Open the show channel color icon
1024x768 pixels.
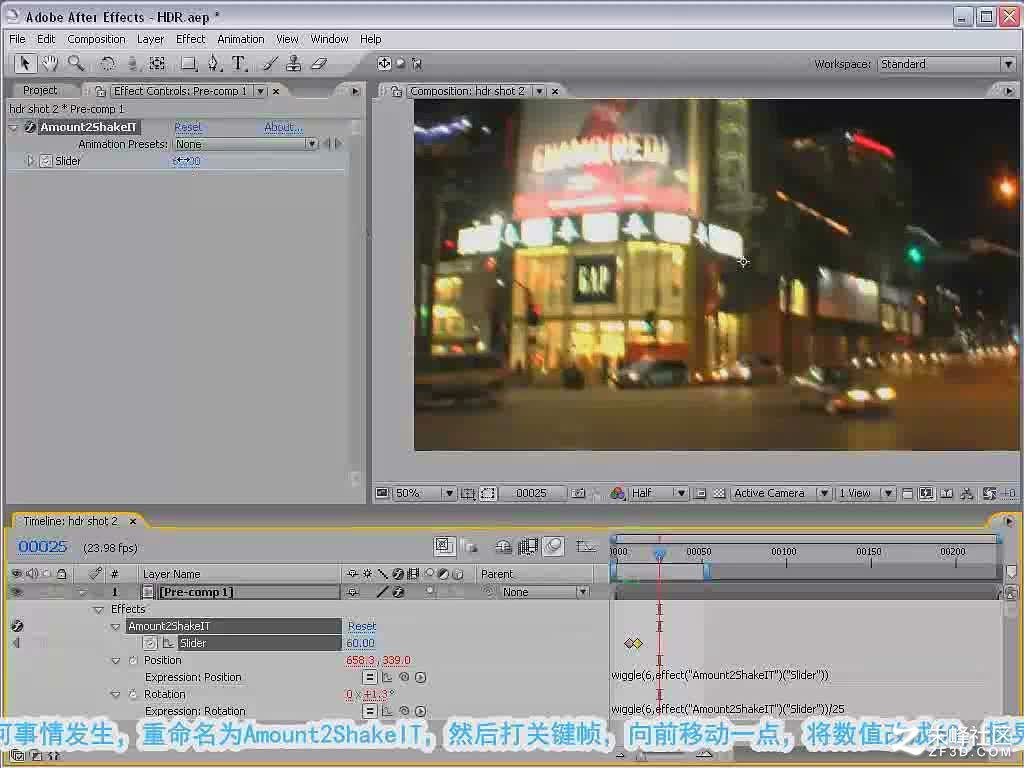click(617, 494)
